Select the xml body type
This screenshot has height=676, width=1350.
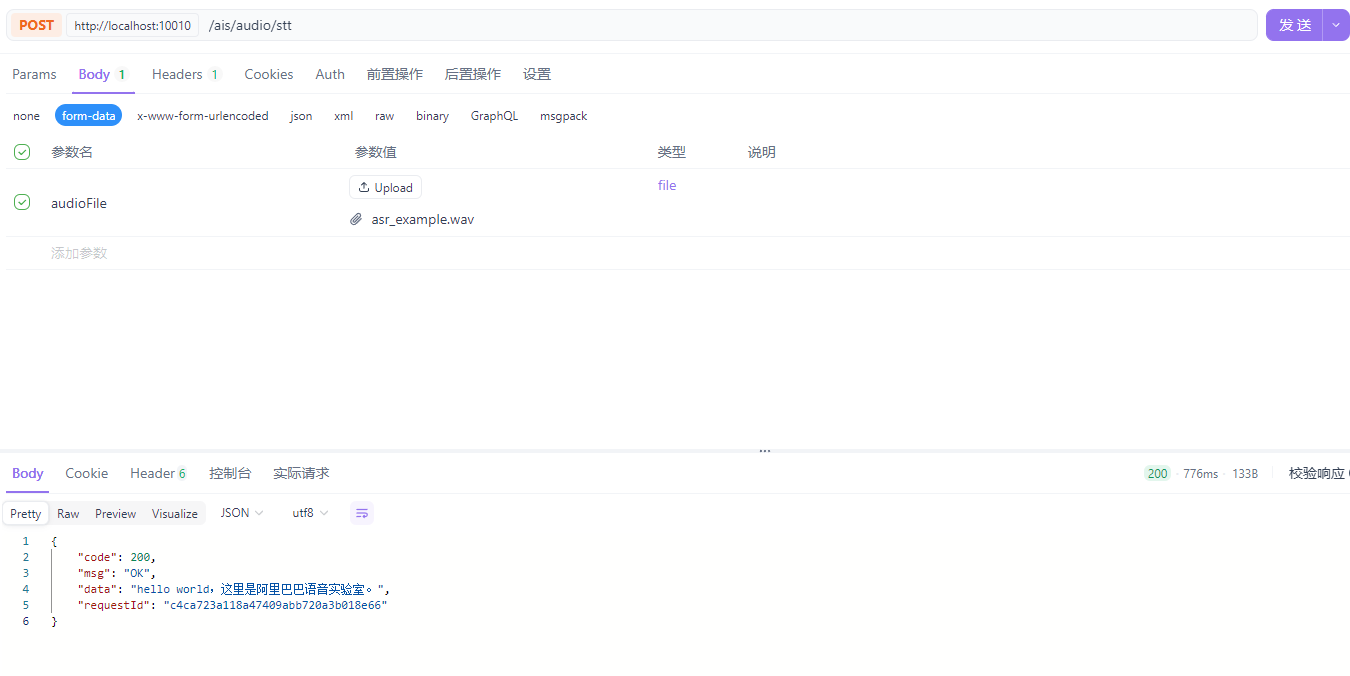(x=344, y=116)
